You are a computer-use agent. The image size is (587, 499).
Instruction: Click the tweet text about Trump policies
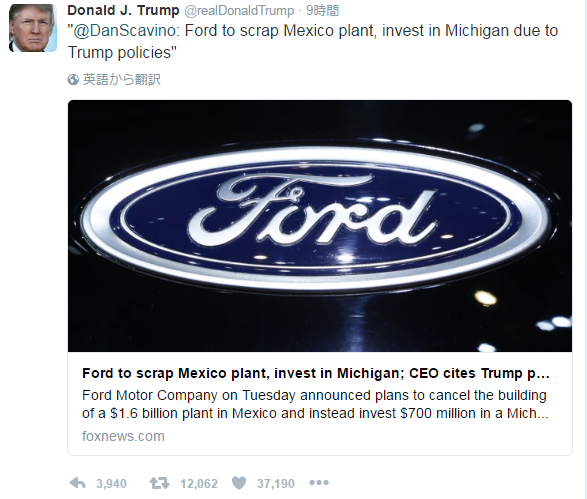click(313, 42)
